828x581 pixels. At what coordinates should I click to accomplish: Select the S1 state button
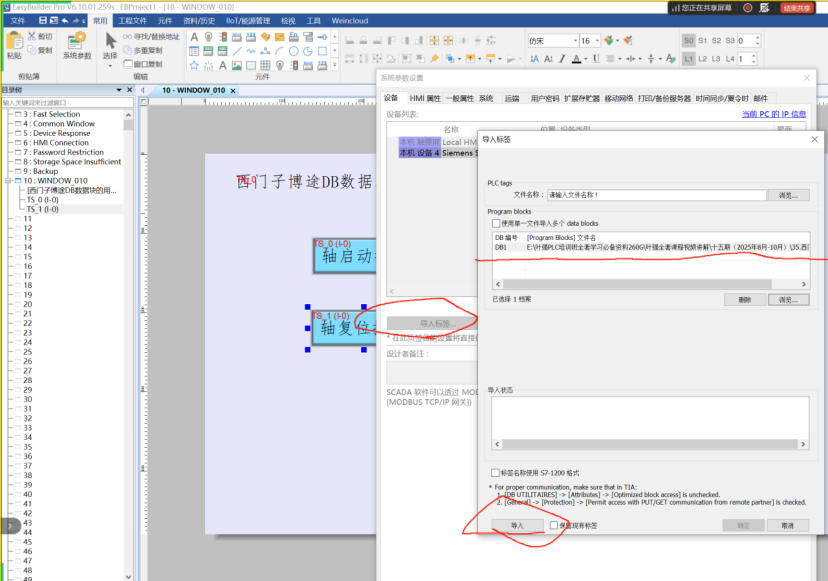[702, 41]
